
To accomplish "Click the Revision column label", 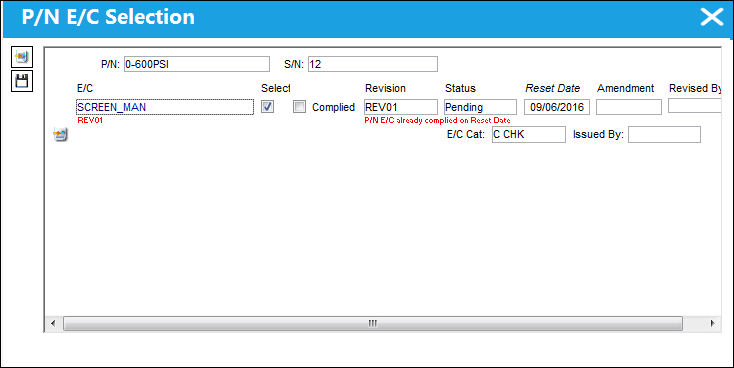I will coord(385,88).
